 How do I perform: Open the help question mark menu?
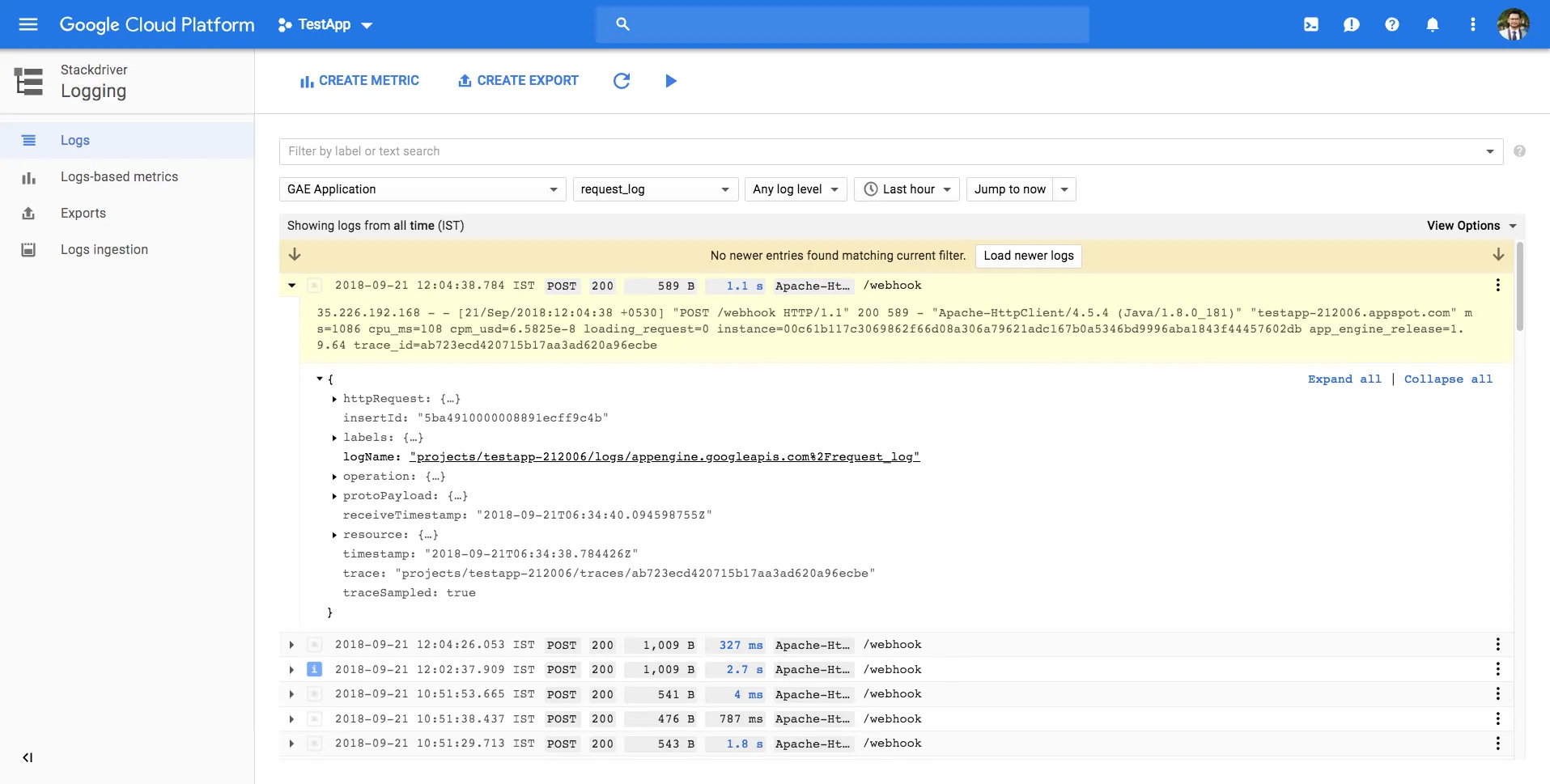click(x=1392, y=24)
